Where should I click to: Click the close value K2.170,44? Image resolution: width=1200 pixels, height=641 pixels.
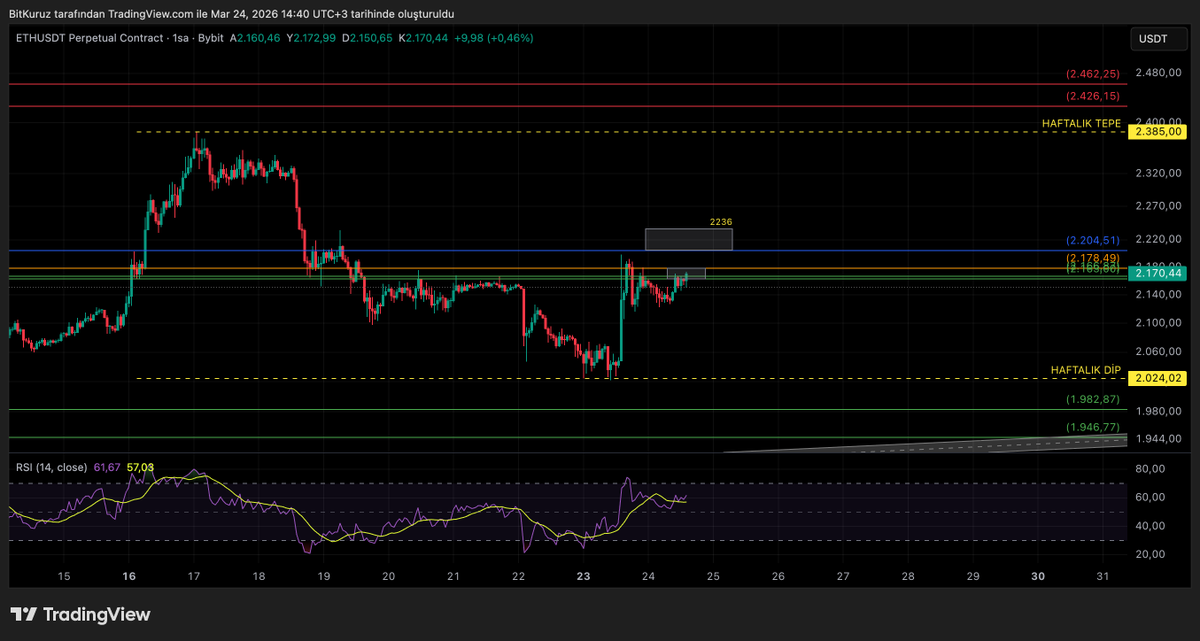[x=425, y=38]
